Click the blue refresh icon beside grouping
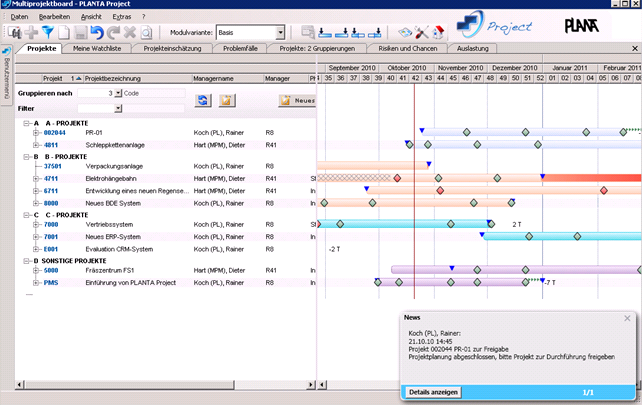Screen dimensions: 642x405 (203, 99)
